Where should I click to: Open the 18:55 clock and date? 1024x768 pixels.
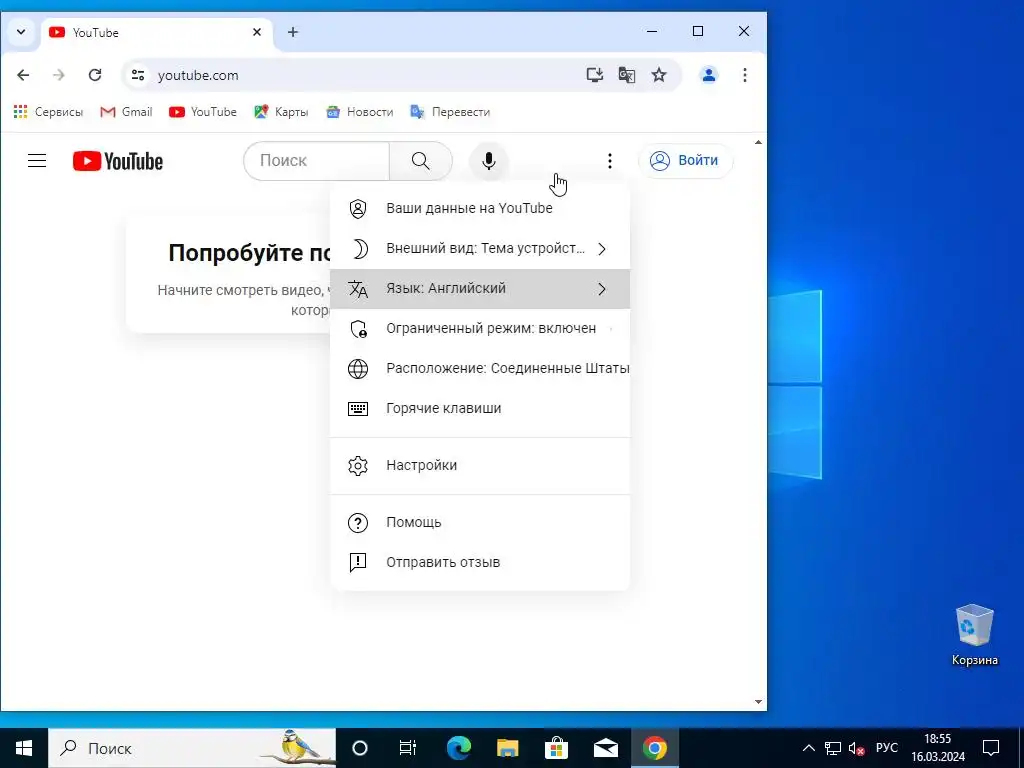coord(938,748)
